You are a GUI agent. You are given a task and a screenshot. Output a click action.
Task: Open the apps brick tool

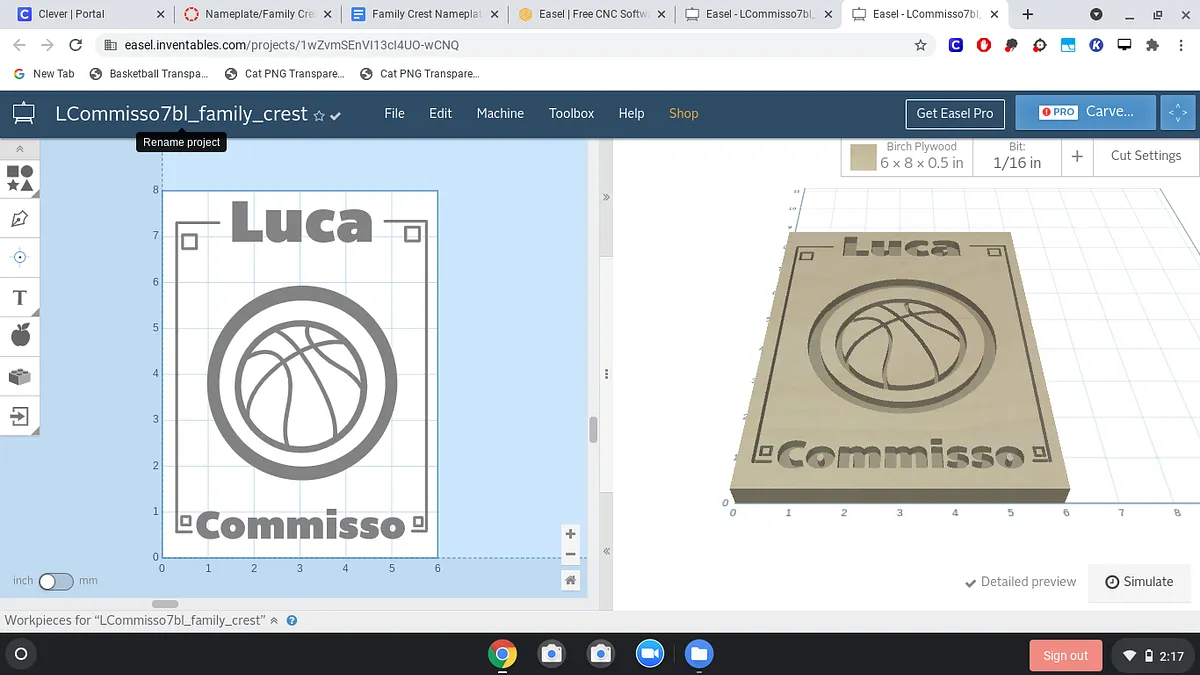20,376
